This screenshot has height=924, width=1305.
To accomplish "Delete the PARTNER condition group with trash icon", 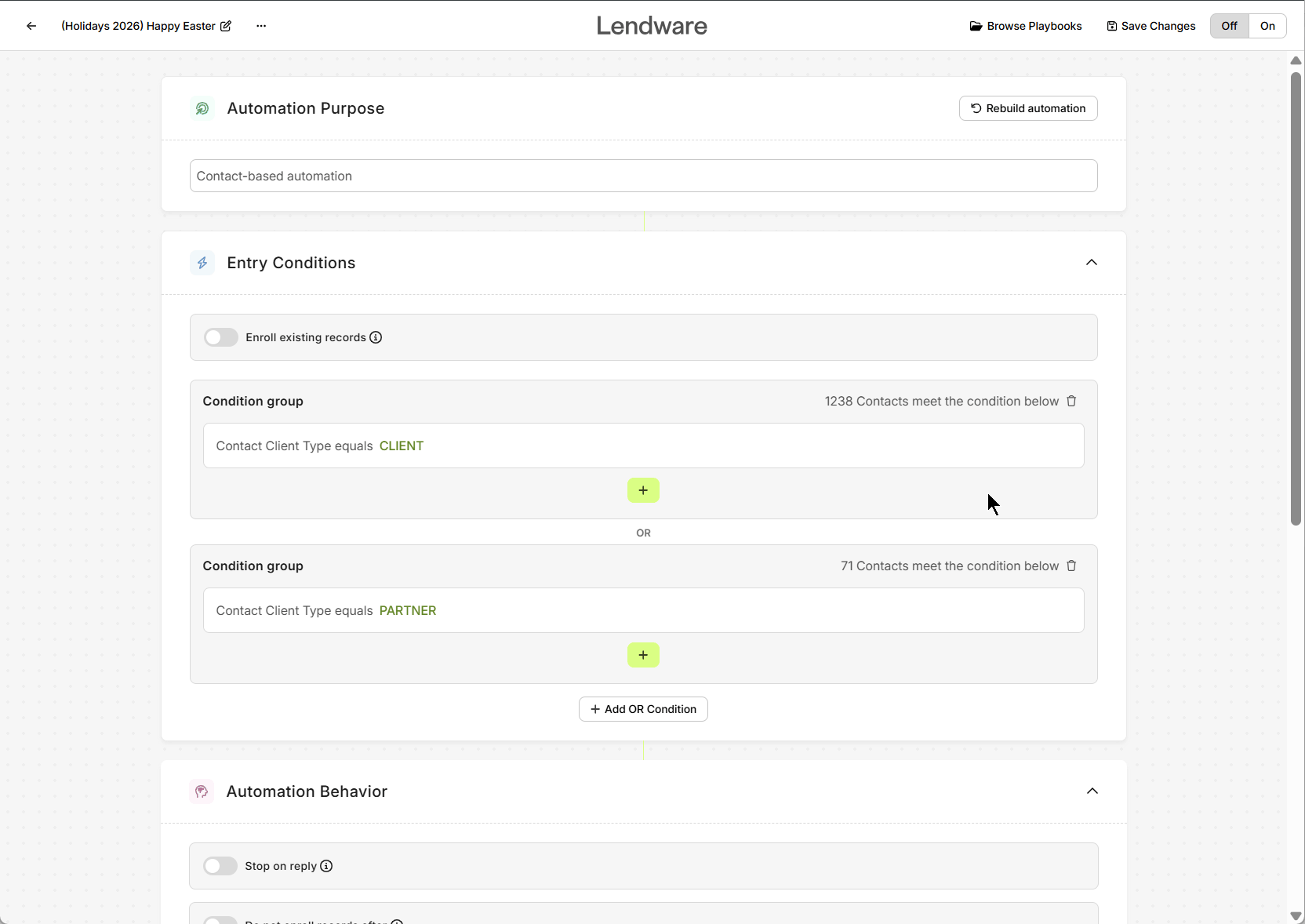I will click(x=1071, y=566).
